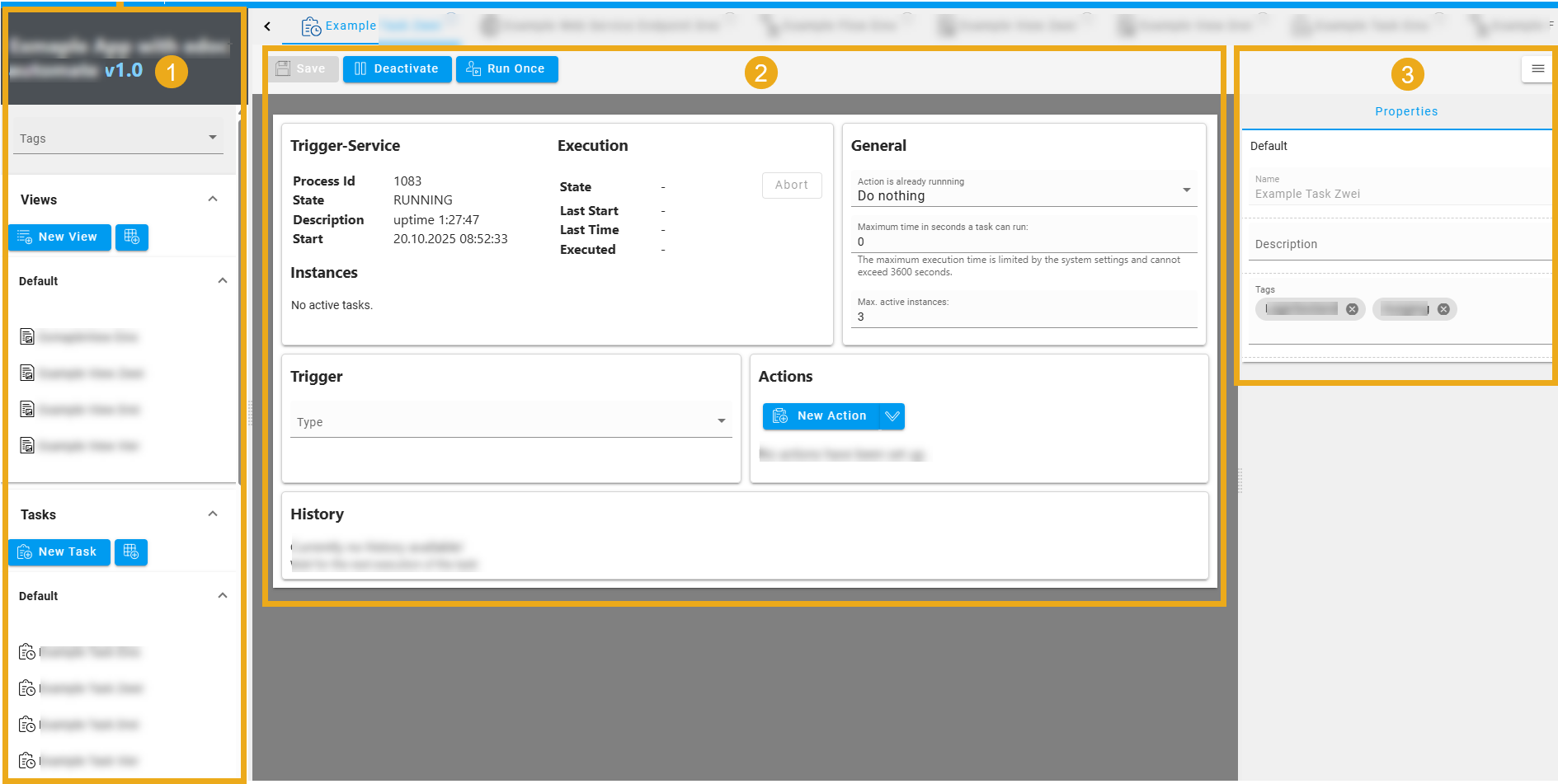
Task: Select the first view document icon under Default
Action: (x=26, y=336)
